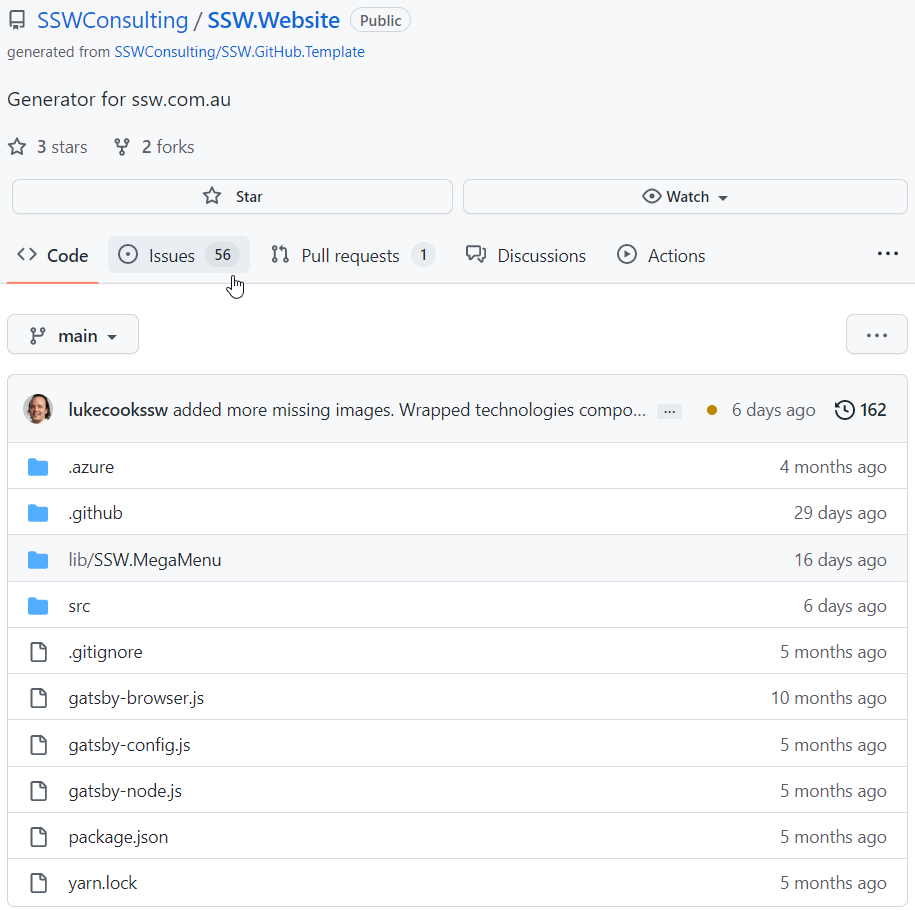
Task: Open the tab overflow three-dots menu
Action: 887,255
